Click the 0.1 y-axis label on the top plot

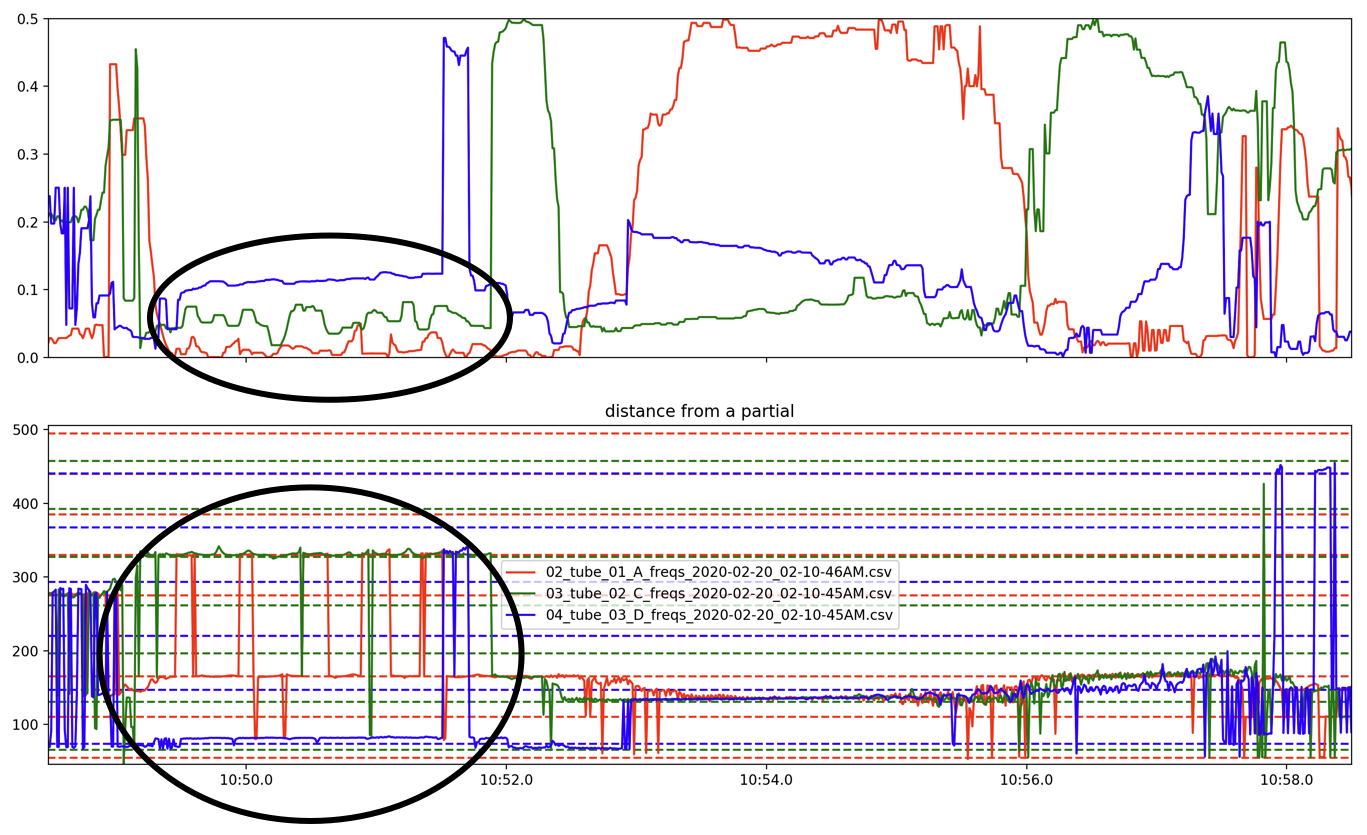26,290
